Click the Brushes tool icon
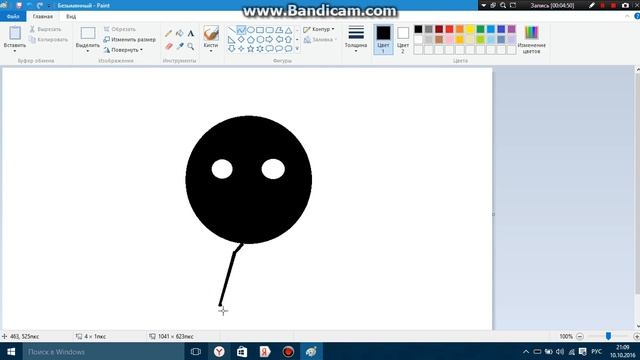Image resolution: width=640 pixels, height=360 pixels. point(211,33)
